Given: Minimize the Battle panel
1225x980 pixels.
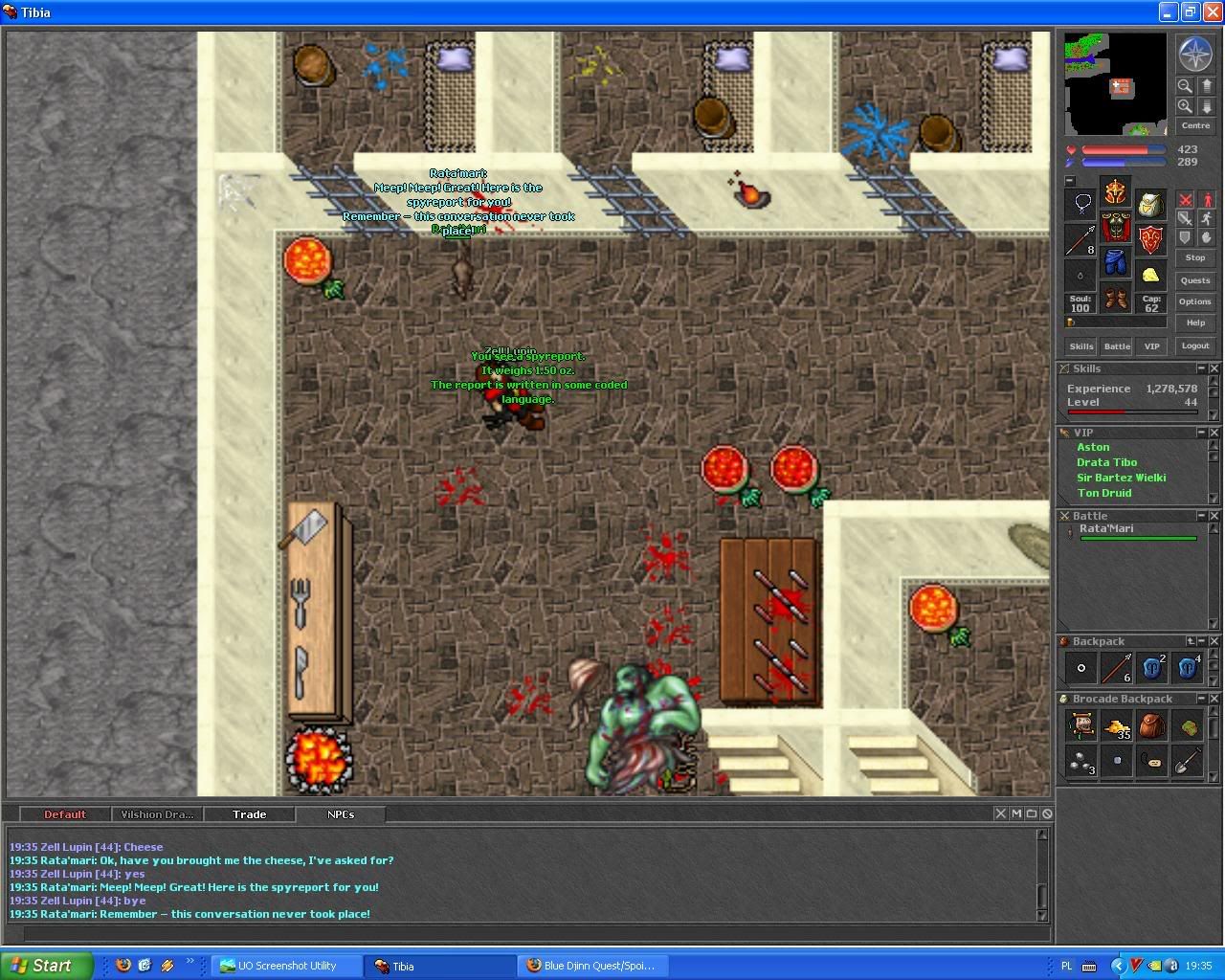Looking at the screenshot, I should point(1201,516).
